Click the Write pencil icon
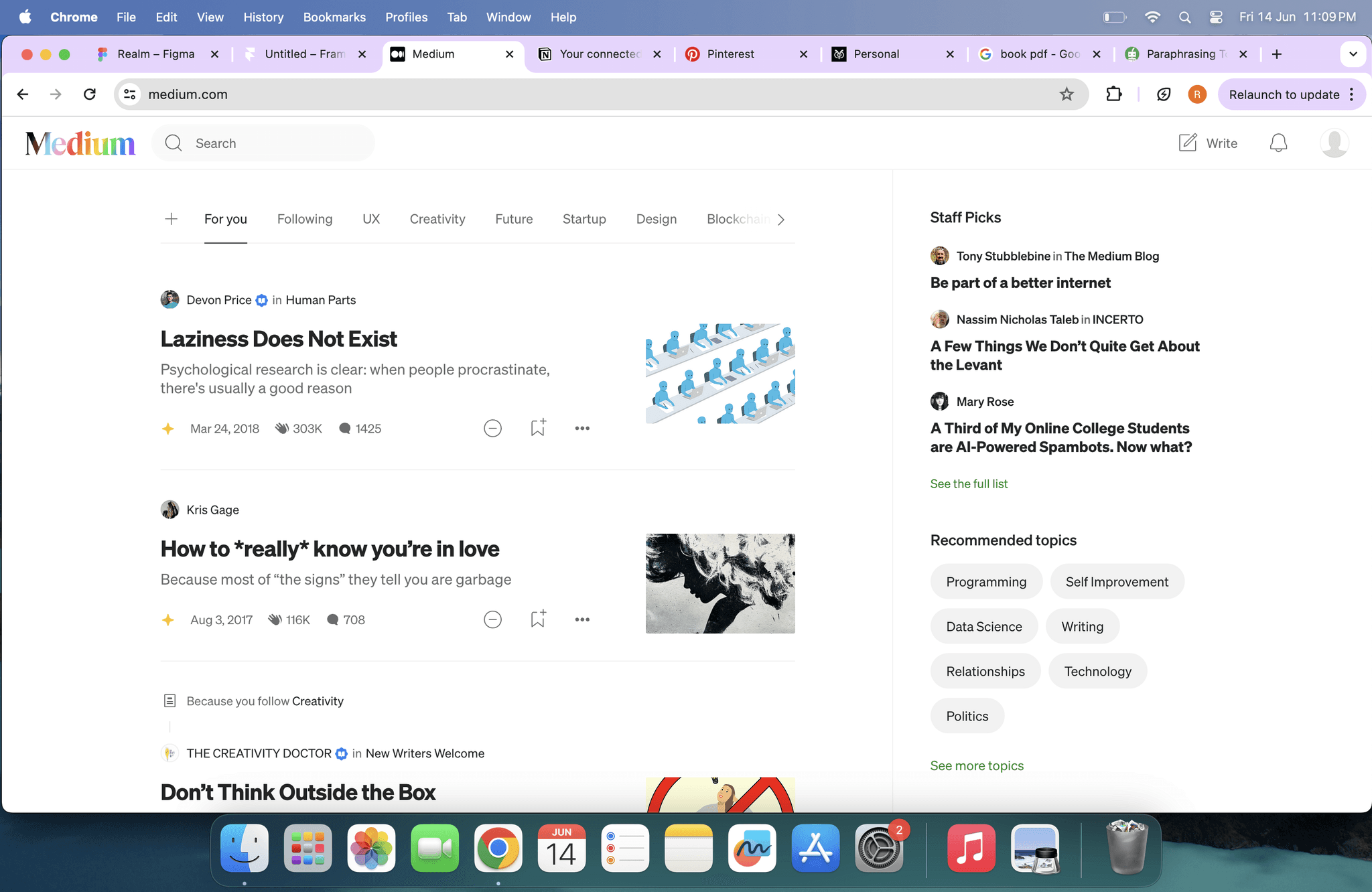1372x892 pixels. pyautogui.click(x=1188, y=143)
